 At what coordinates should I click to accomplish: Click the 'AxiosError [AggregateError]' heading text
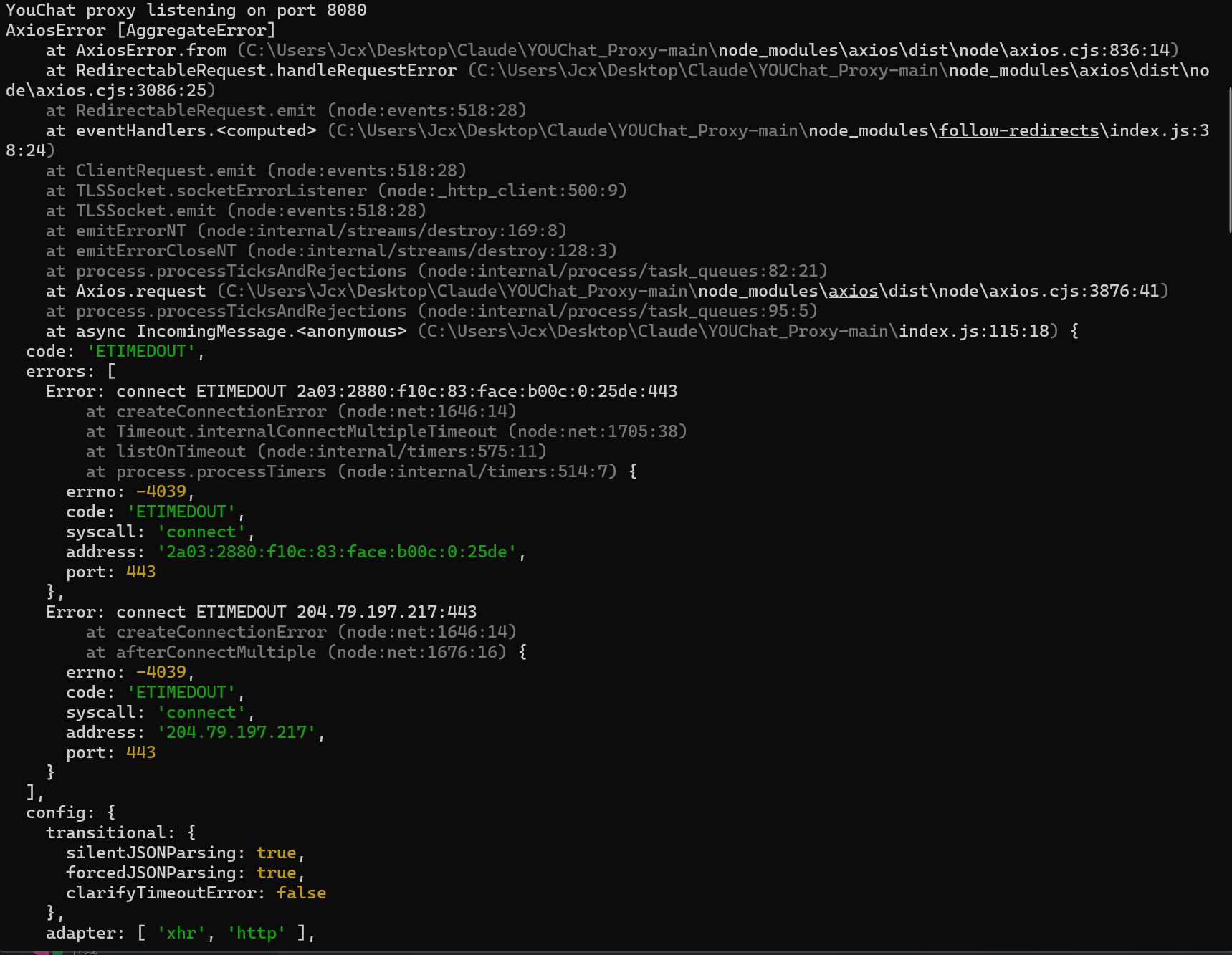(140, 30)
